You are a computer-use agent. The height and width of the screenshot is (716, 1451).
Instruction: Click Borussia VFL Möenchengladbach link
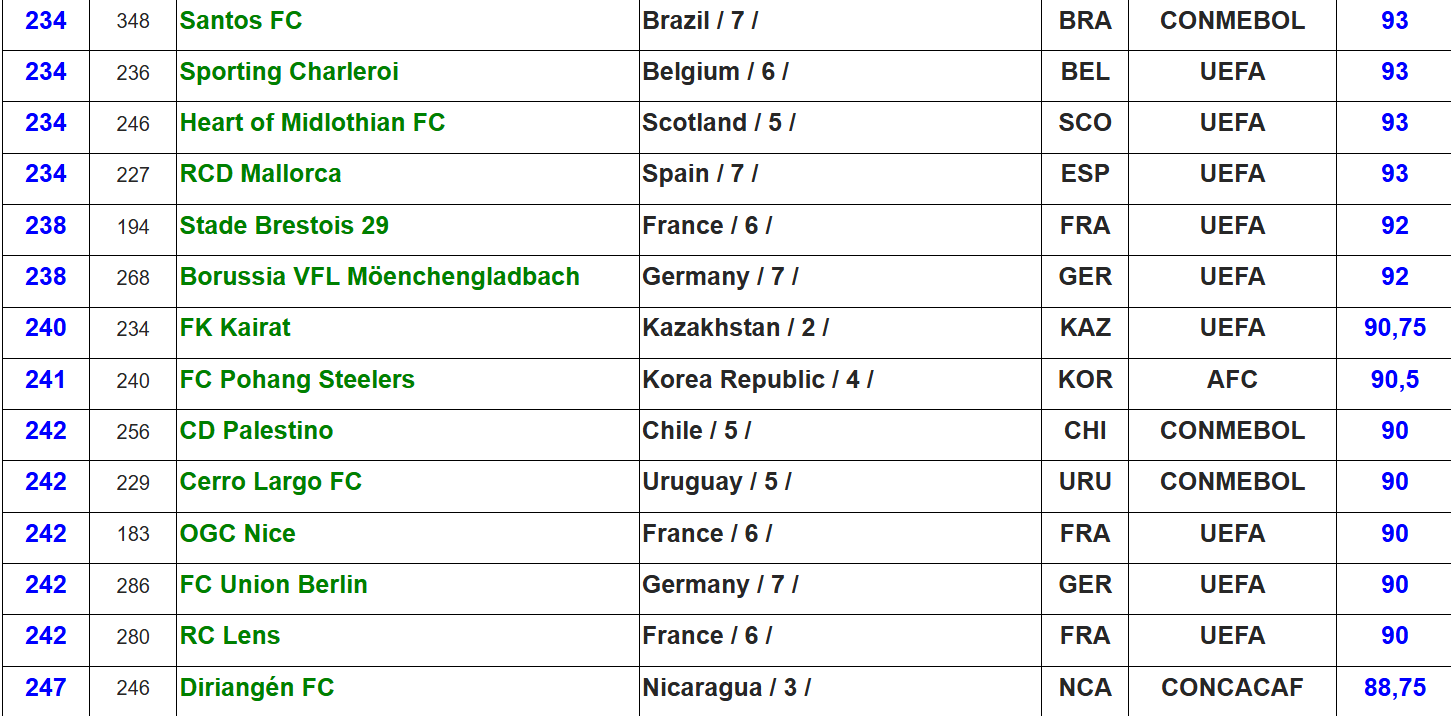[x=379, y=277]
